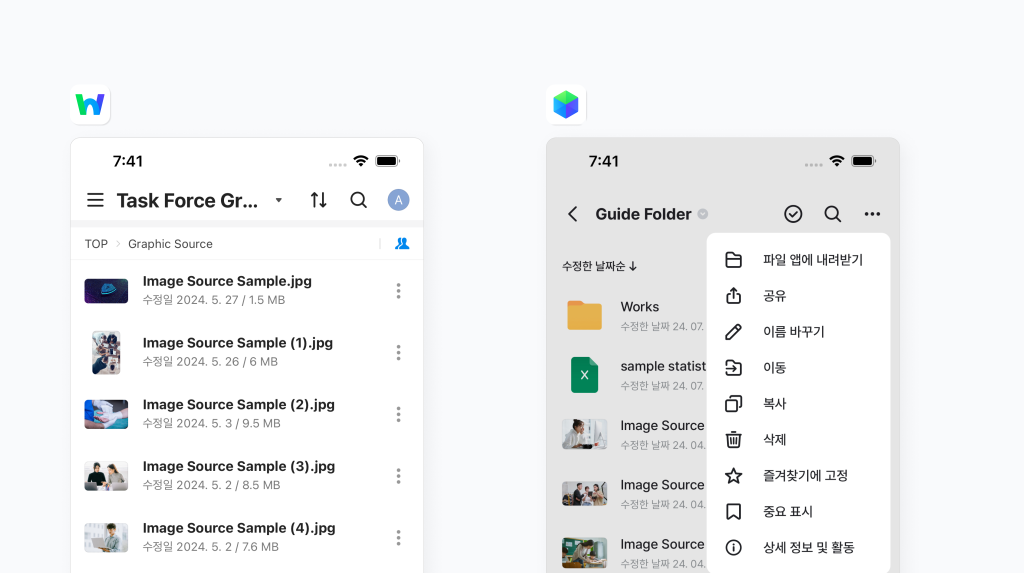Toggle selection mode with the checkmark circle icon

(793, 214)
